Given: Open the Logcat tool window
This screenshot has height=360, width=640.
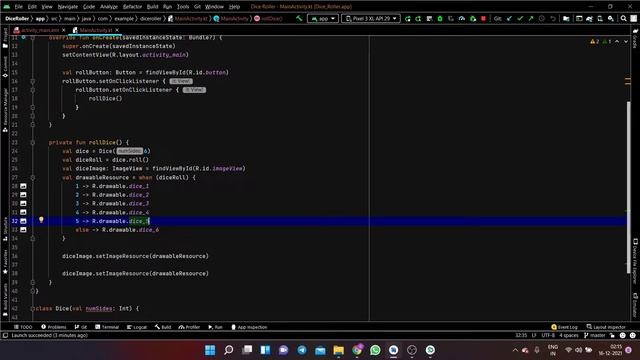Looking at the screenshot, I should coord(137,327).
